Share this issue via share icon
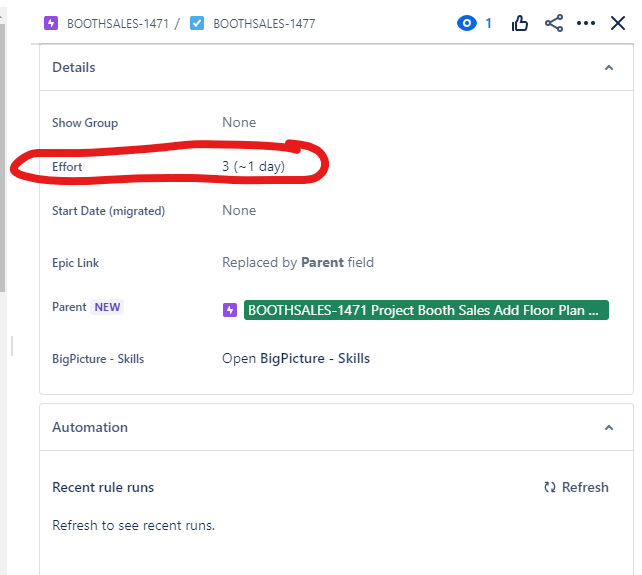This screenshot has height=575, width=642. (x=554, y=23)
